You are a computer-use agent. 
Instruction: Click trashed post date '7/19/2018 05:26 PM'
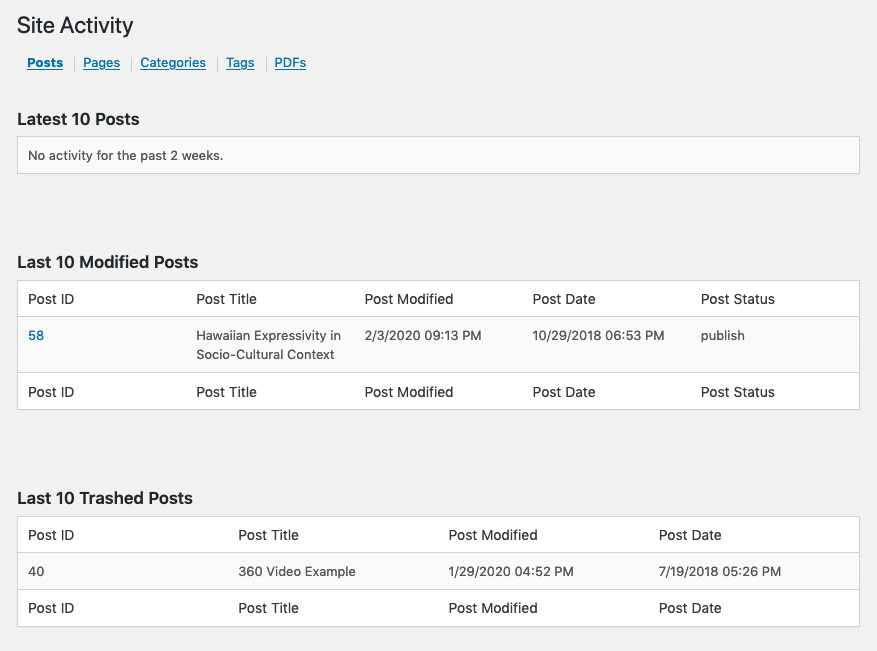[719, 572]
